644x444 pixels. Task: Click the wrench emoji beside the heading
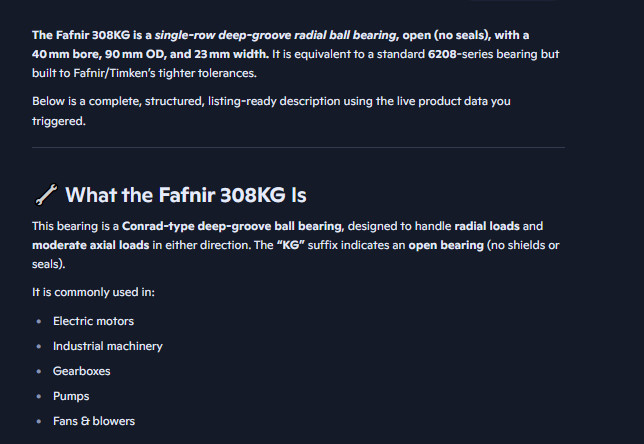click(x=46, y=194)
